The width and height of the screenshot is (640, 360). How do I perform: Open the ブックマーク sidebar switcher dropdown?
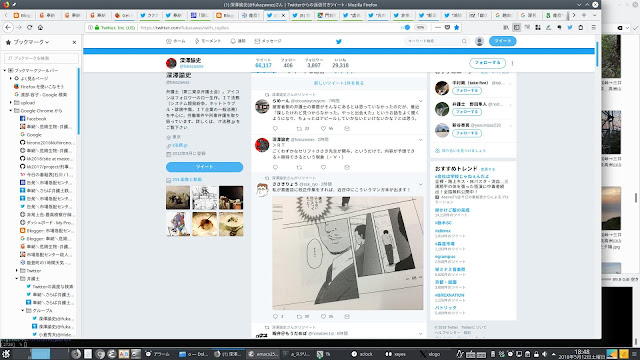pyautogui.click(x=31, y=42)
